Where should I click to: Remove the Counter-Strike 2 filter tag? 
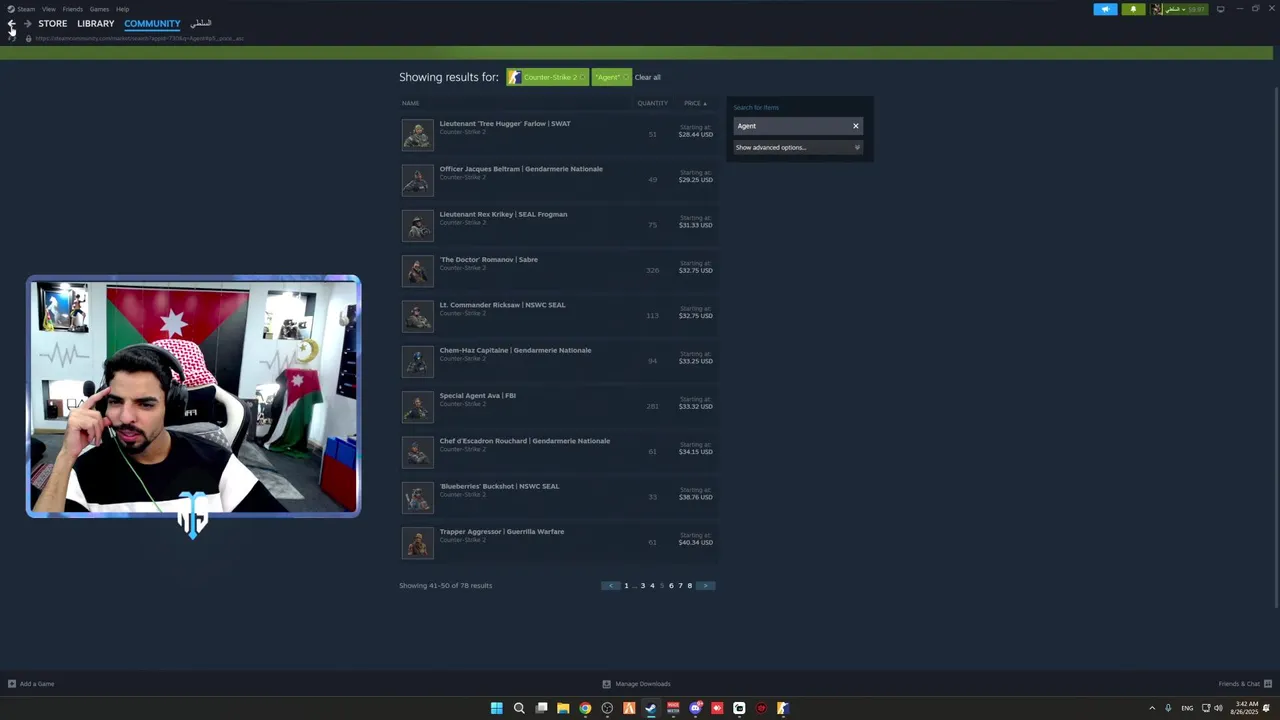coord(582,77)
